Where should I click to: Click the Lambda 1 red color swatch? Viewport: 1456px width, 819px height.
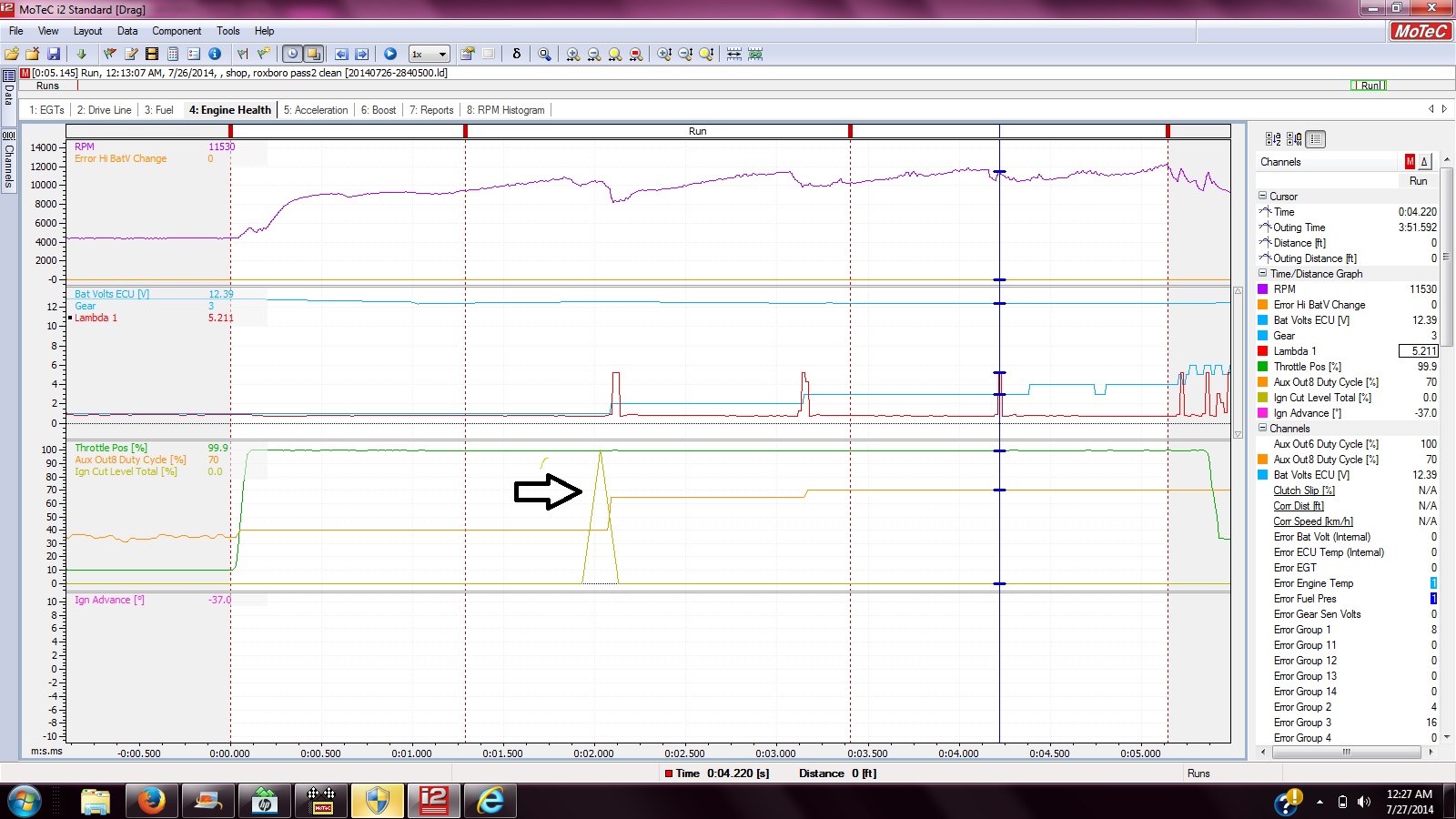[1263, 351]
